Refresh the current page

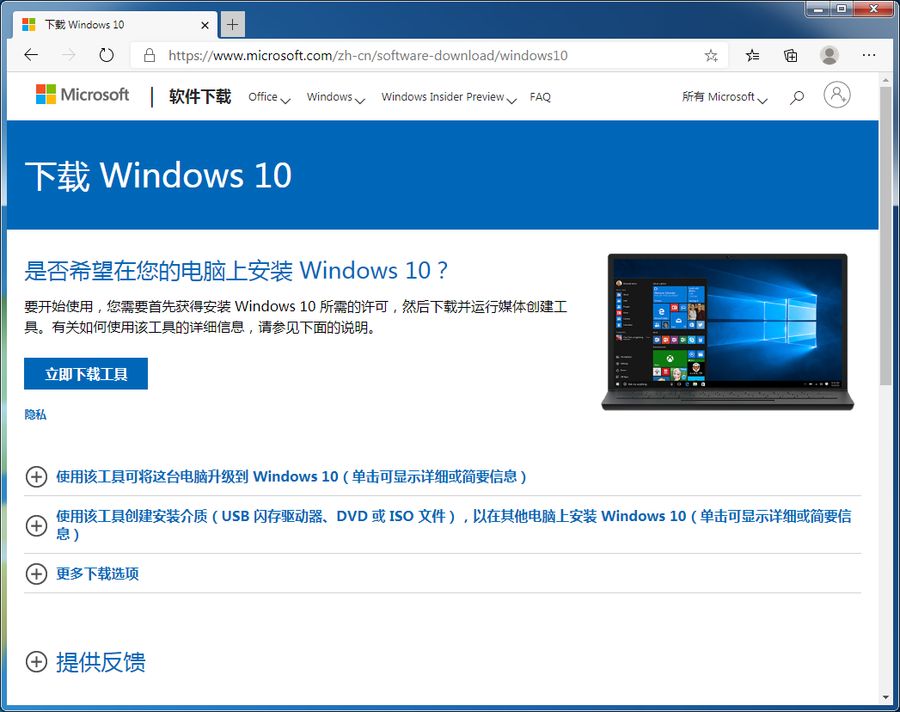(x=106, y=55)
